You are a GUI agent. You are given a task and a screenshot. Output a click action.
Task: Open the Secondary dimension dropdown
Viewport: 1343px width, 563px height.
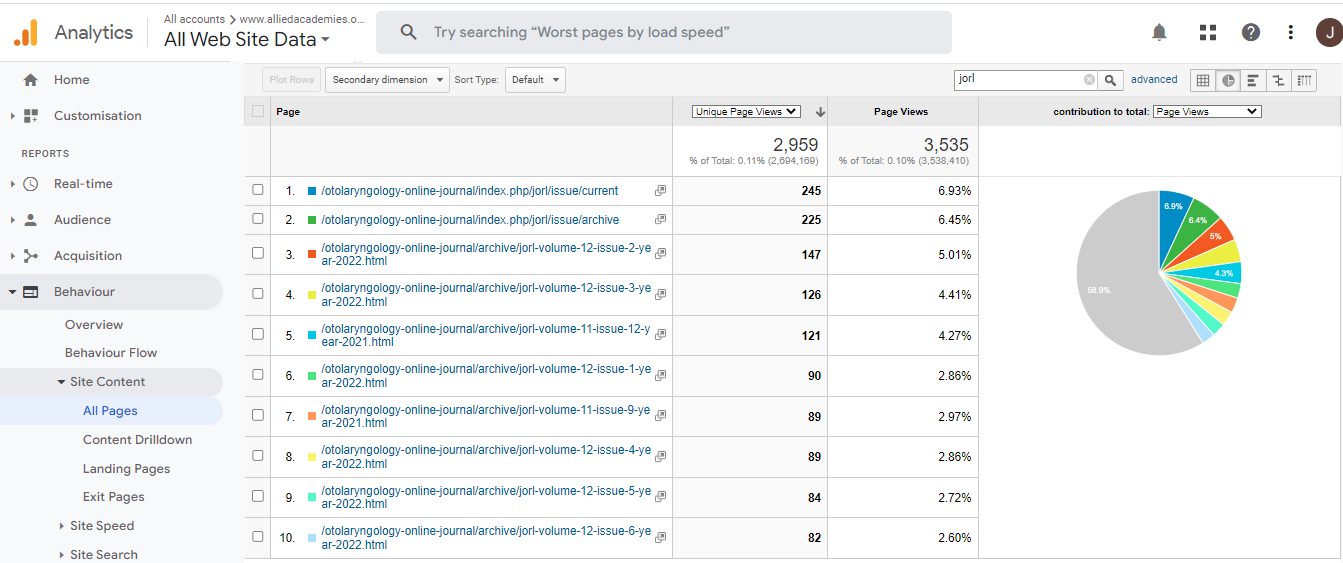pos(387,80)
